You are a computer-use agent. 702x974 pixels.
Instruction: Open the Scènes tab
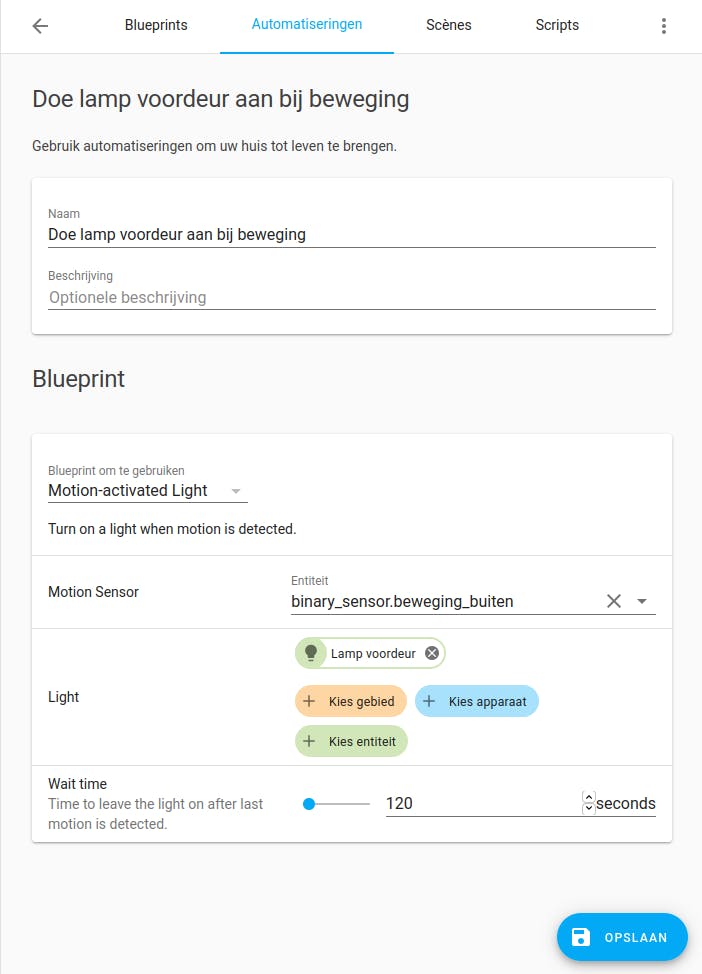click(449, 26)
